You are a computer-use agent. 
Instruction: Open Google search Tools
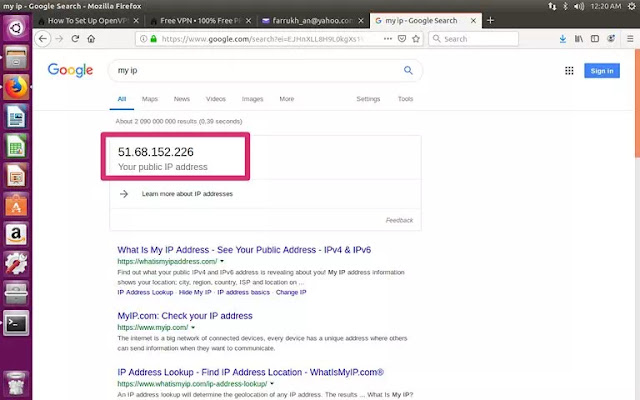pyautogui.click(x=405, y=99)
